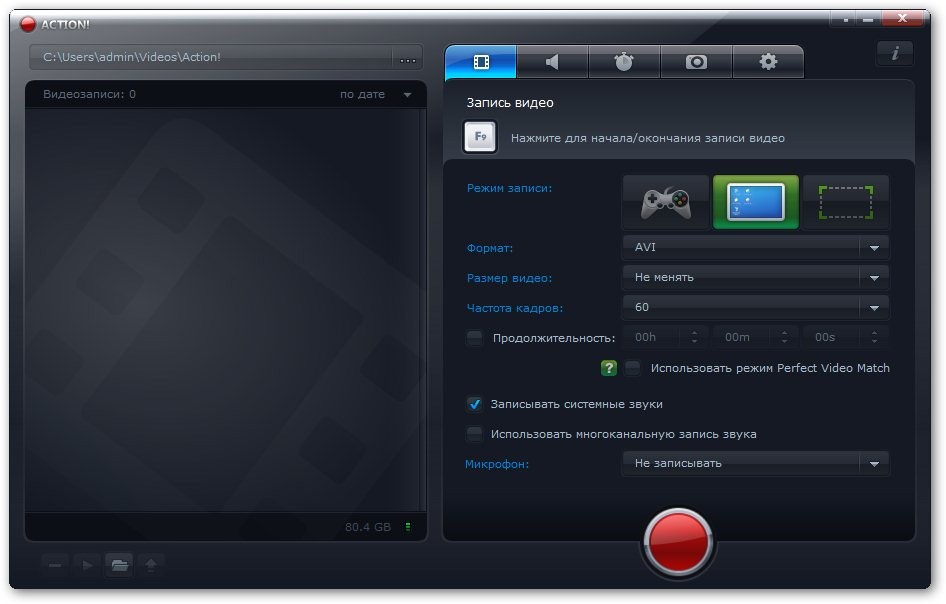Click the 80.4 GB free space text
Image resolution: width=946 pixels, height=604 pixels.
tap(368, 527)
